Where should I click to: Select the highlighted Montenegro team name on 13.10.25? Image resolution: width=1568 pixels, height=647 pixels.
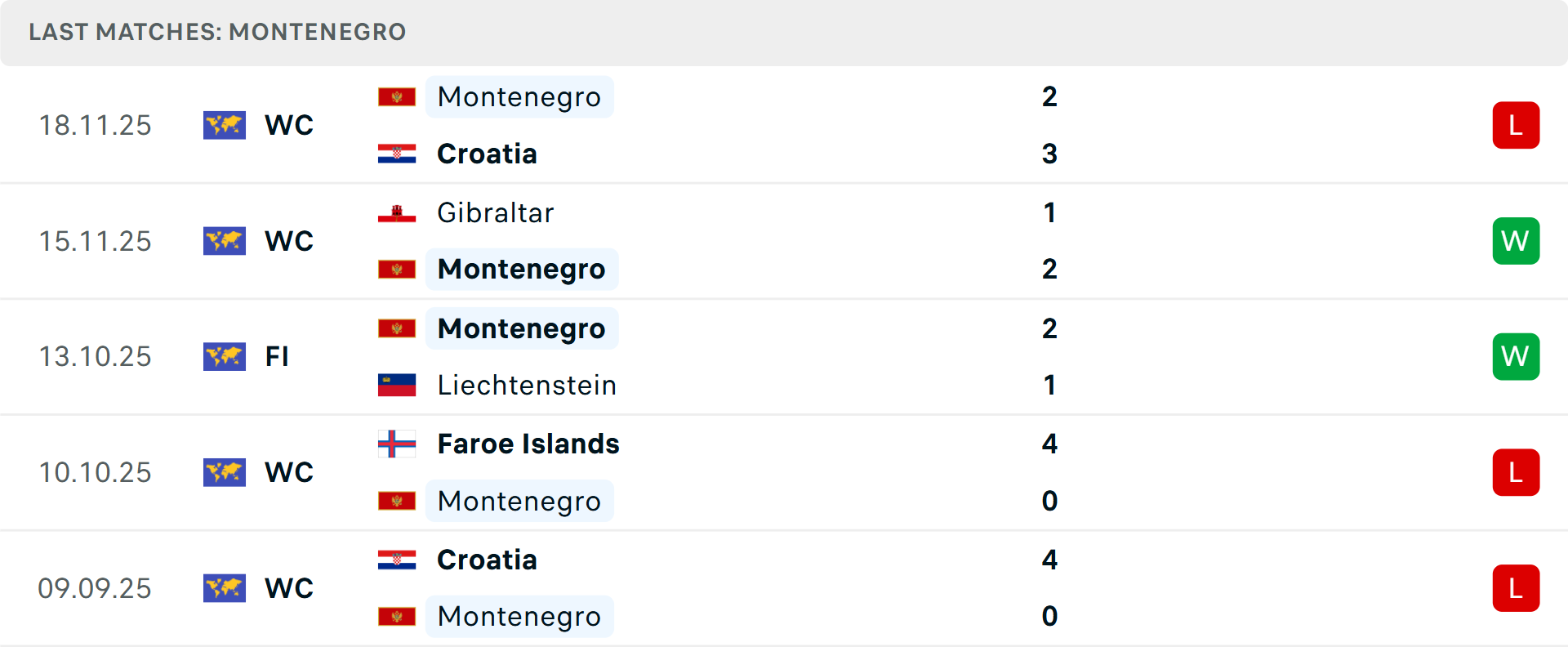(x=522, y=328)
